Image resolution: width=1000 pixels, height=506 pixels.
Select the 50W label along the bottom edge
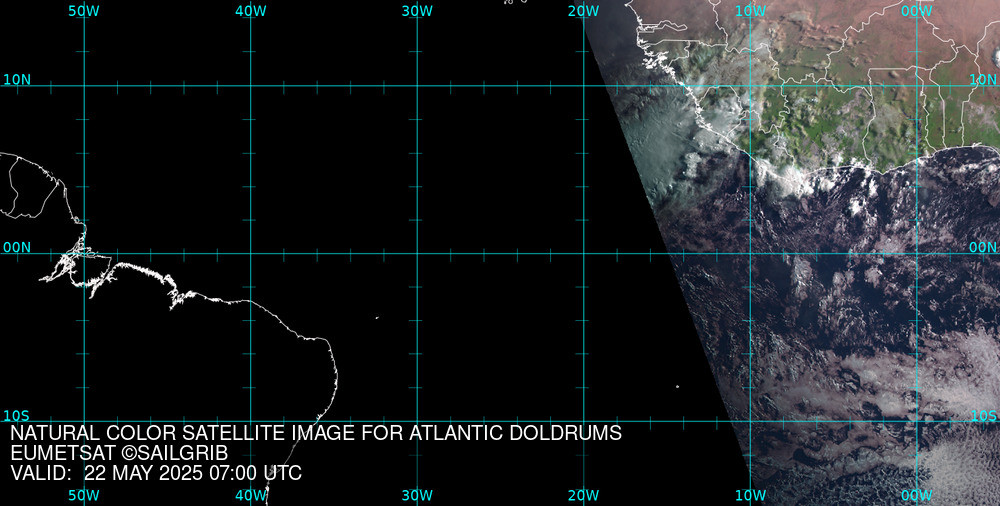84,495
